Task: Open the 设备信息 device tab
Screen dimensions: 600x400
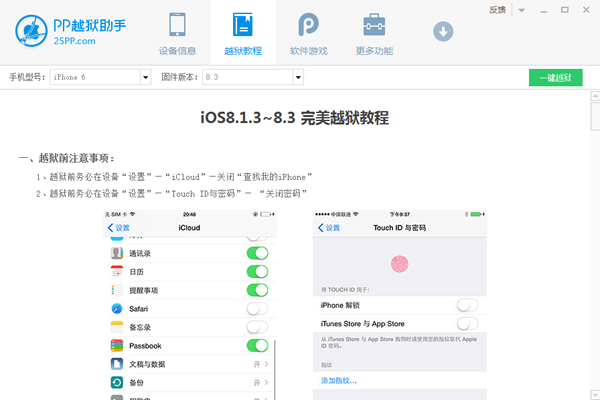Action: [178, 34]
